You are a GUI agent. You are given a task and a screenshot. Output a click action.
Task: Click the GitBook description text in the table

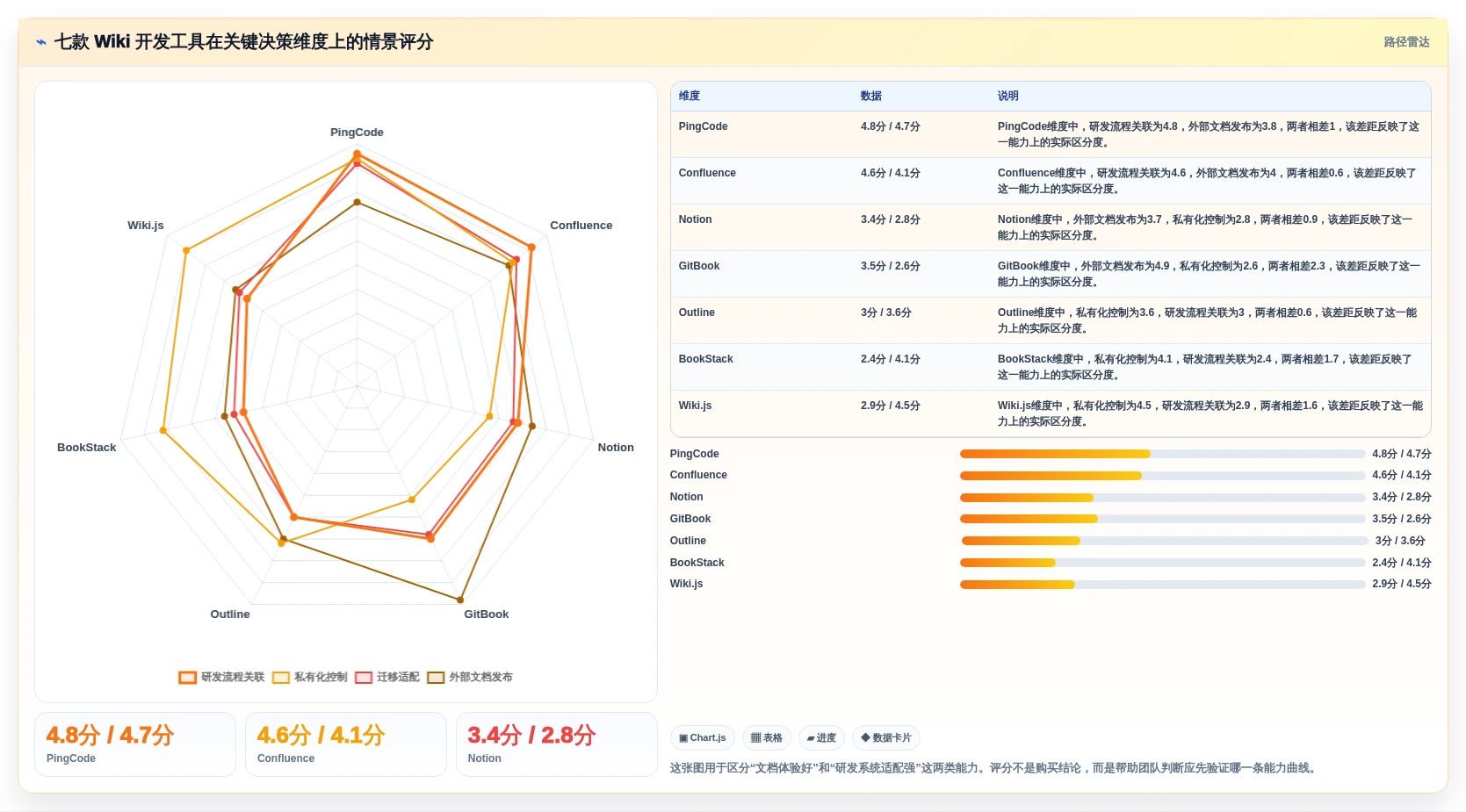[1209, 274]
